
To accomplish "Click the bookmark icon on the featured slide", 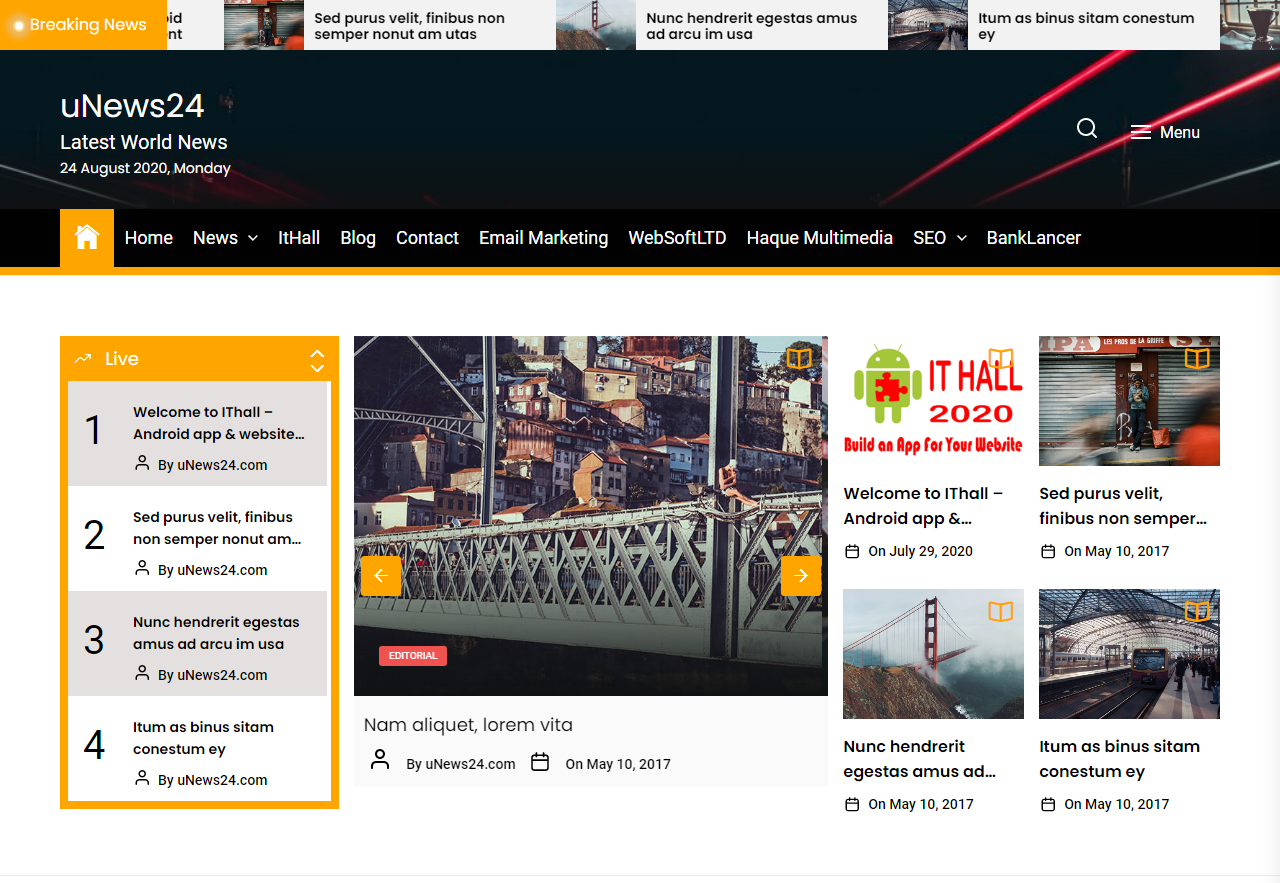I will point(799,357).
